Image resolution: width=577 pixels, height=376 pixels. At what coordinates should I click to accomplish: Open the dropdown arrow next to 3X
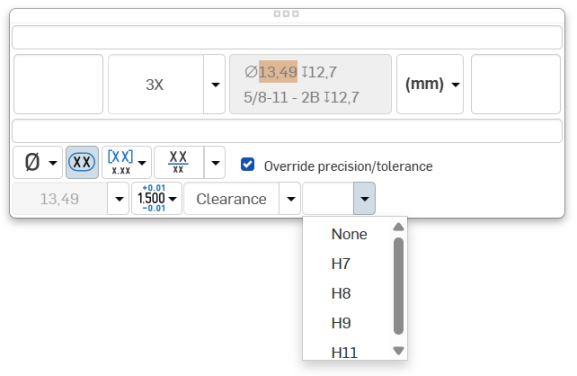(215, 85)
